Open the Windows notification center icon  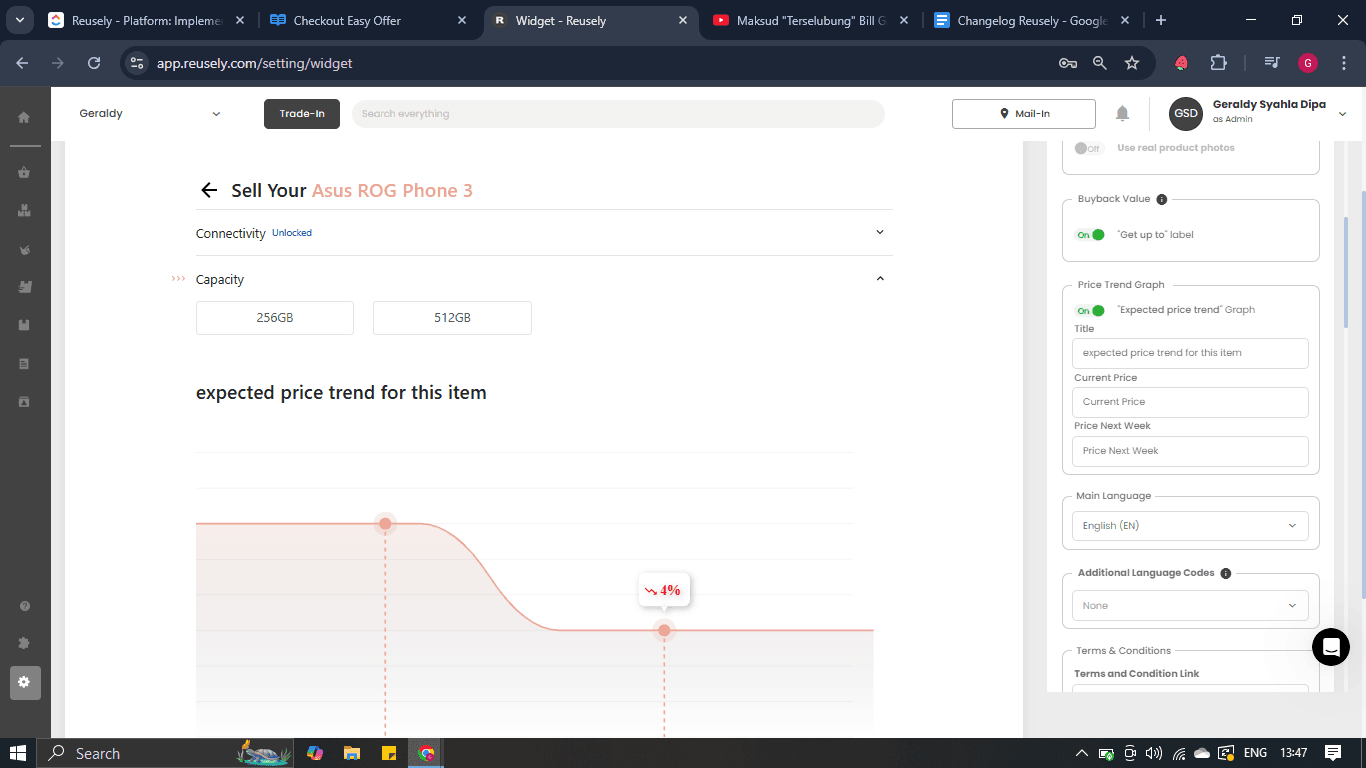(x=1332, y=753)
